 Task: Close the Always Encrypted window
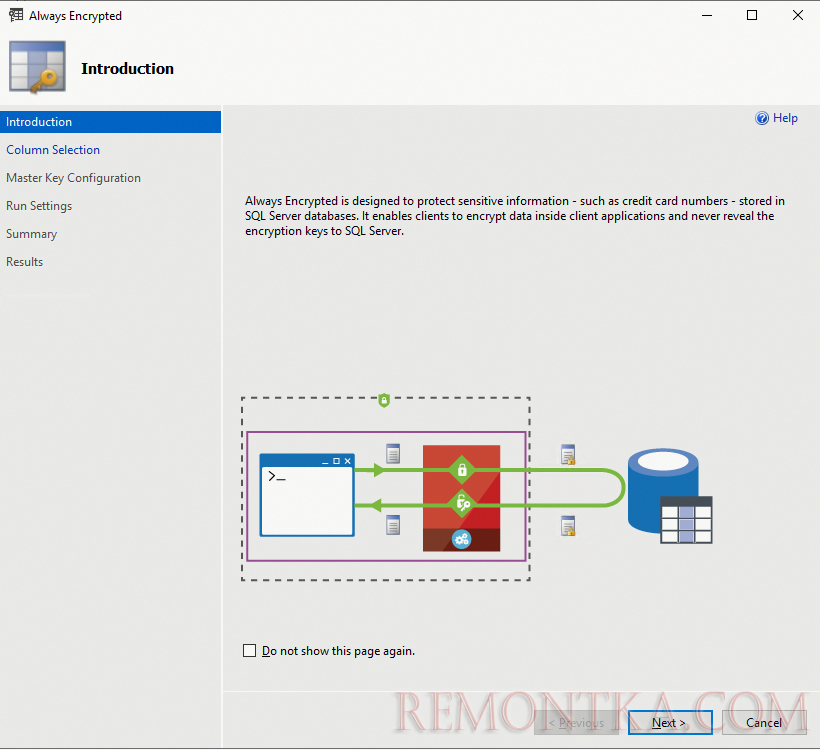[798, 15]
